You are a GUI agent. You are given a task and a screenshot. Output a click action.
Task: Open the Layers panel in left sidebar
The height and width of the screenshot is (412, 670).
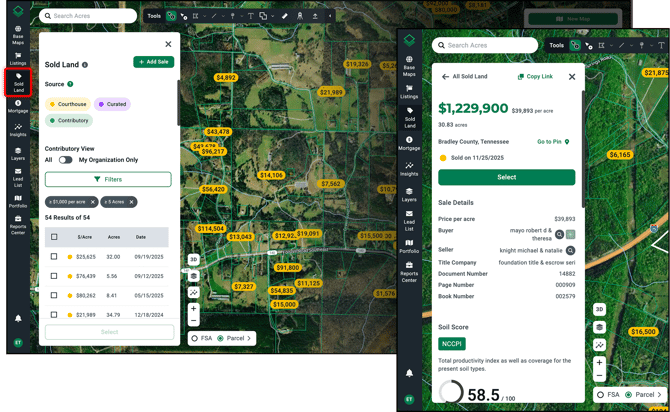click(x=18, y=154)
